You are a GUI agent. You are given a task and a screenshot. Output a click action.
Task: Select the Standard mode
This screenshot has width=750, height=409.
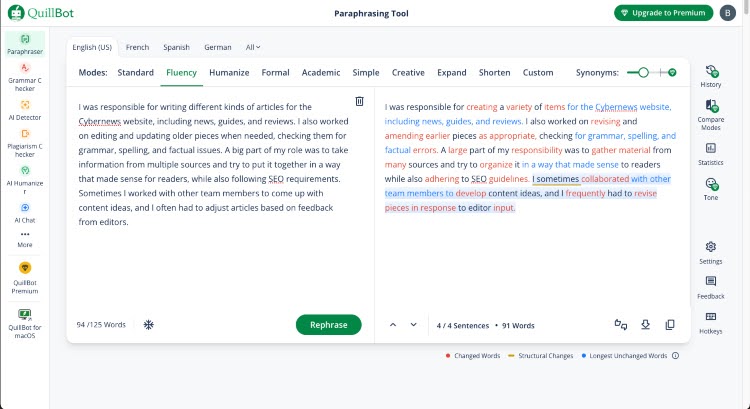[135, 73]
